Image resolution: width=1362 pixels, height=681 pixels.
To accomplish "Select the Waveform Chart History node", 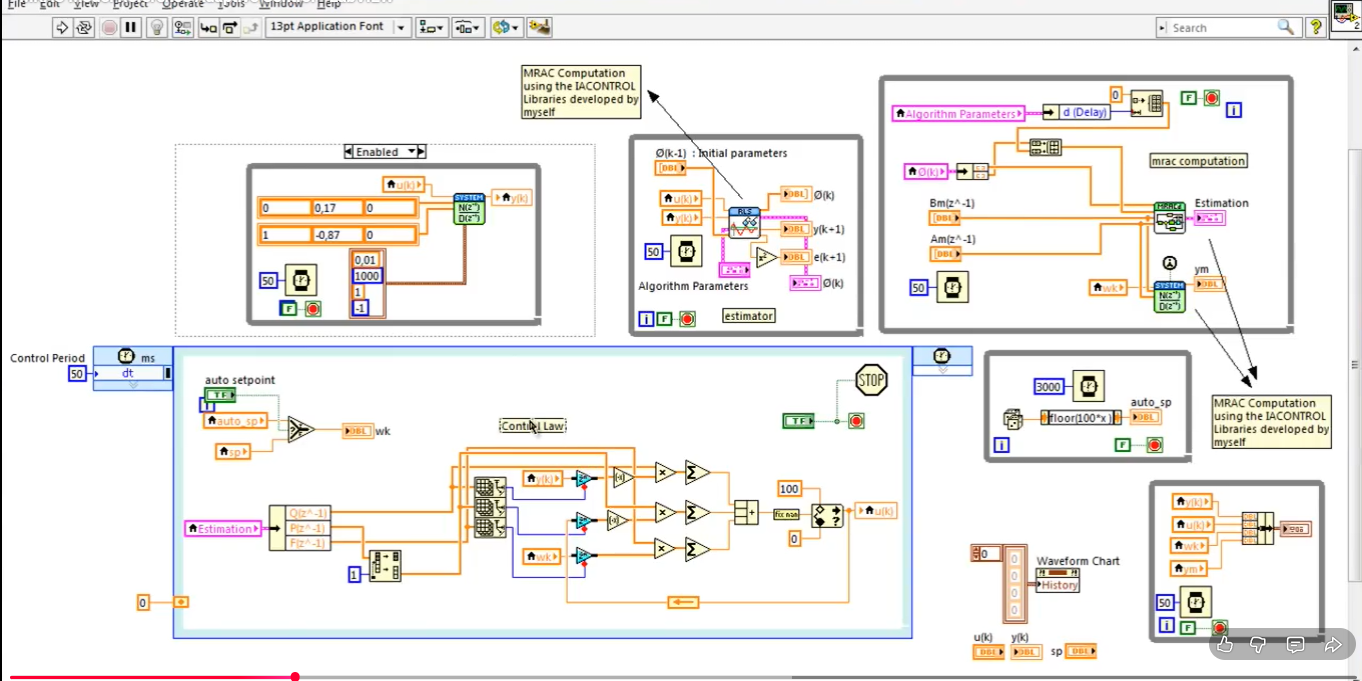I will (x=1059, y=585).
